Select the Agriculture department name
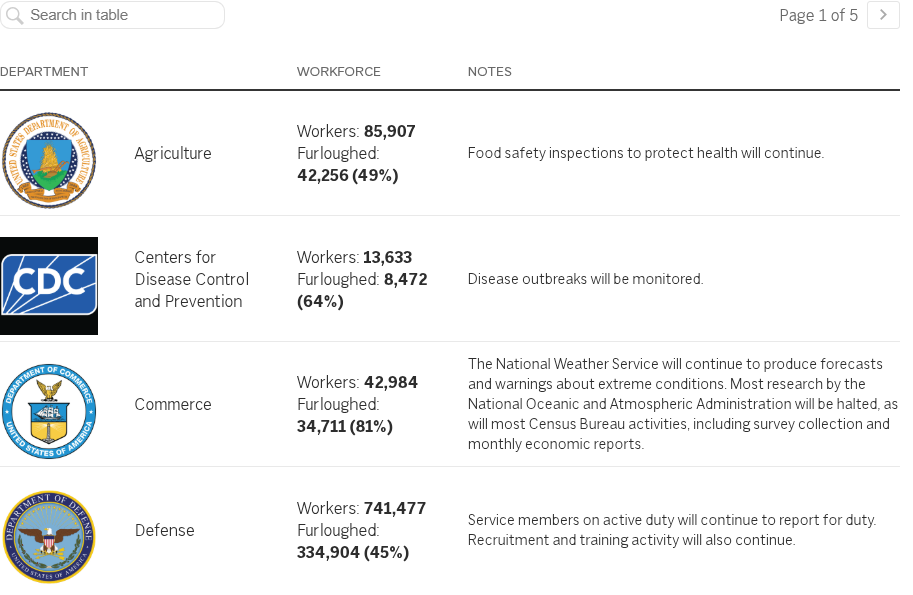 click(x=173, y=154)
